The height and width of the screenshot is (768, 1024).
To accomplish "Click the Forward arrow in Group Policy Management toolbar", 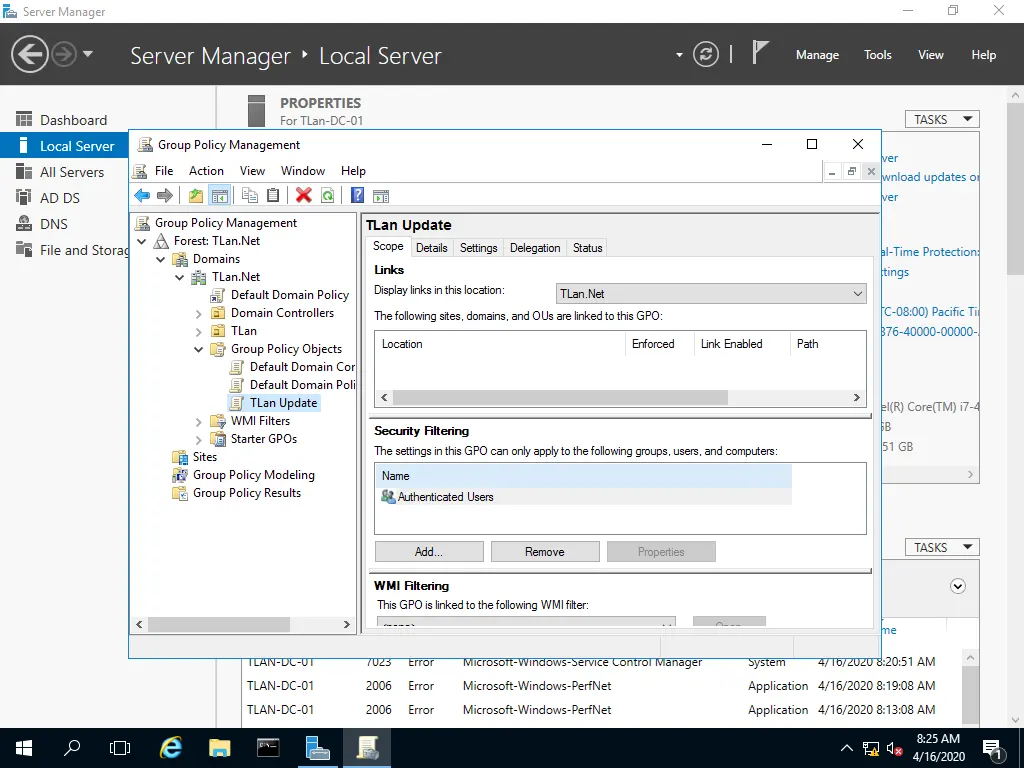I will pyautogui.click(x=165, y=195).
